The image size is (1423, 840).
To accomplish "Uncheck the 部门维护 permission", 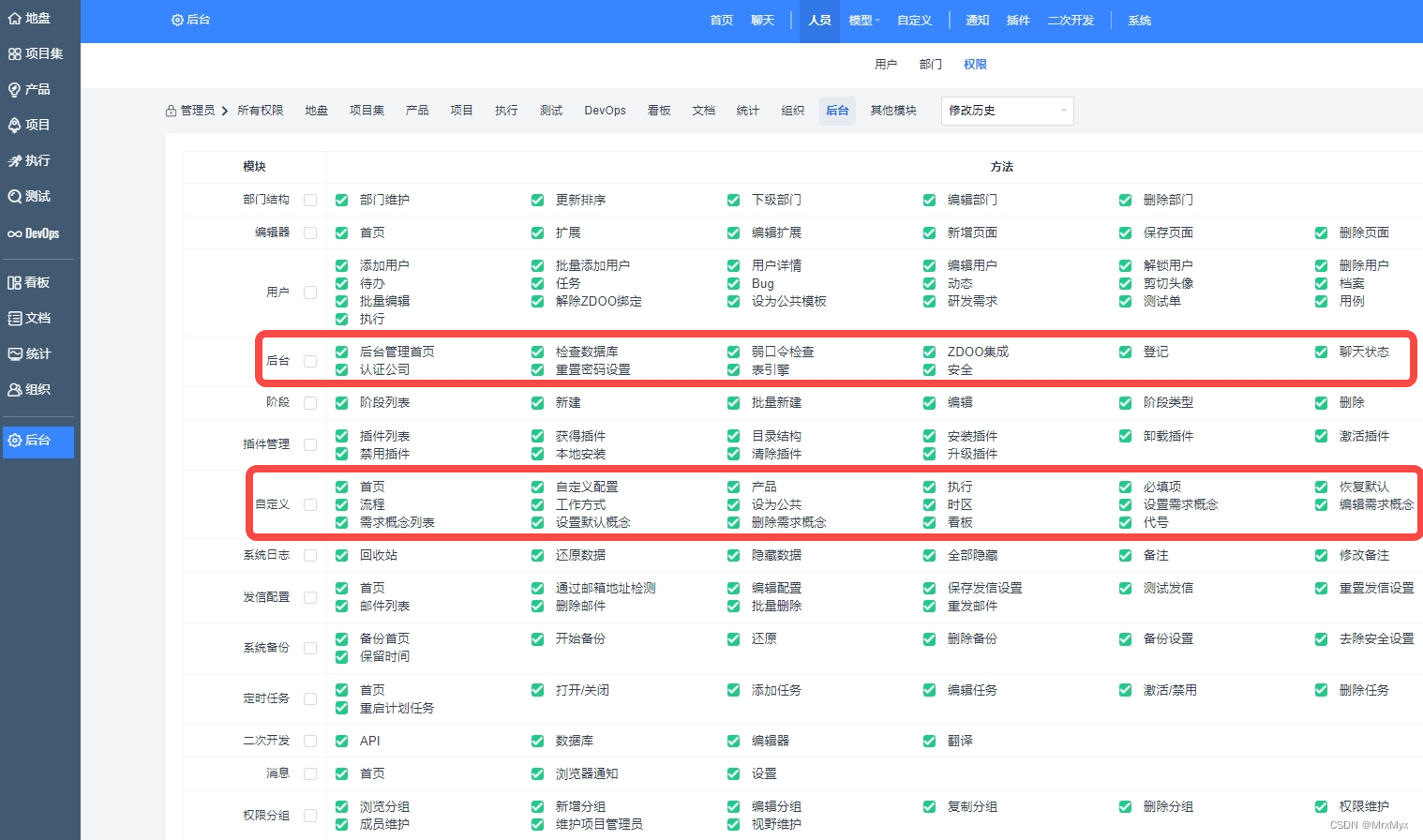I will click(342, 200).
